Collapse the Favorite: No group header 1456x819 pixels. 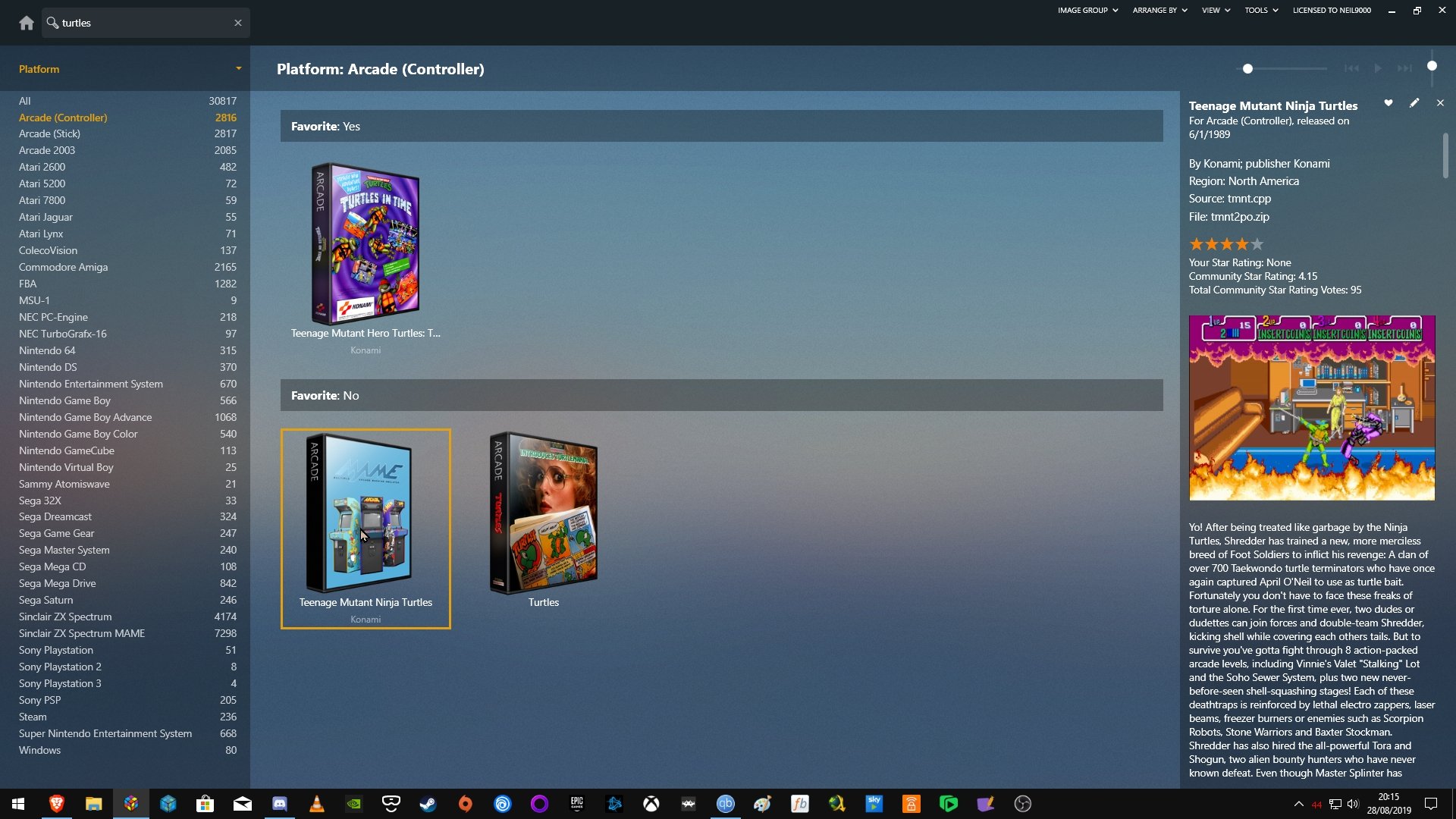tap(721, 395)
